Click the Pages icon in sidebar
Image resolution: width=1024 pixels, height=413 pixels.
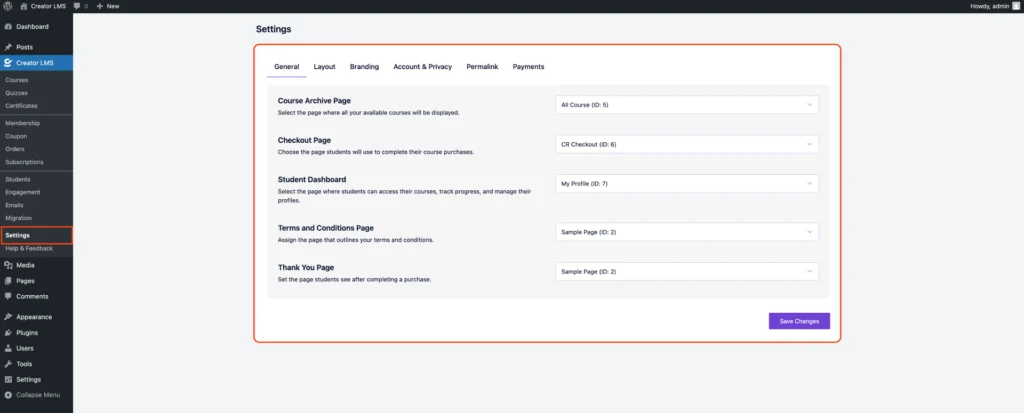pos(8,281)
